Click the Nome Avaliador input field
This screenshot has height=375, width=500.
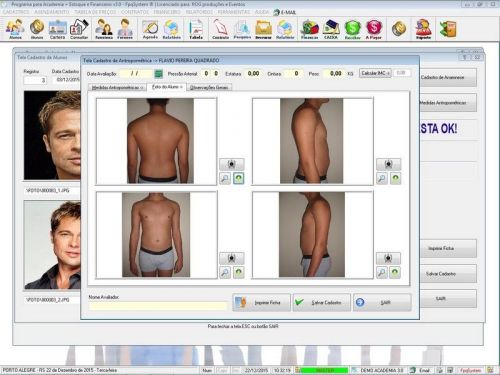click(x=157, y=306)
